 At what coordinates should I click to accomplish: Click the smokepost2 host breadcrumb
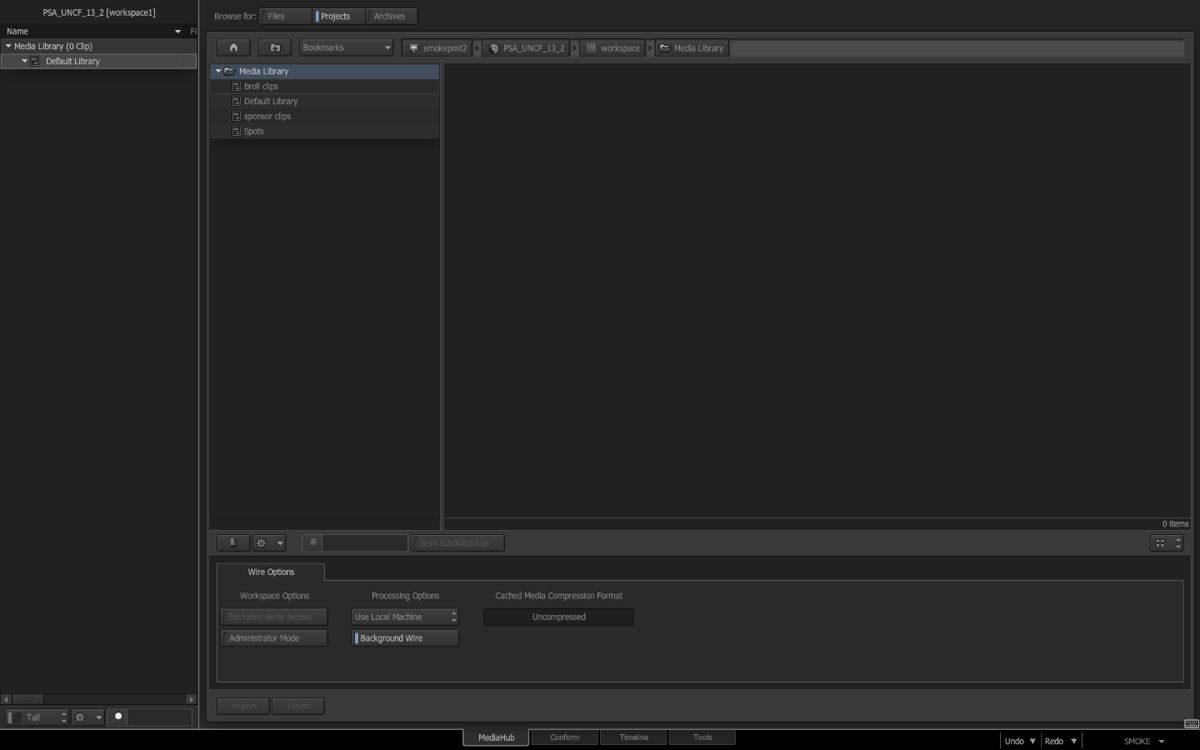pyautogui.click(x=439, y=48)
